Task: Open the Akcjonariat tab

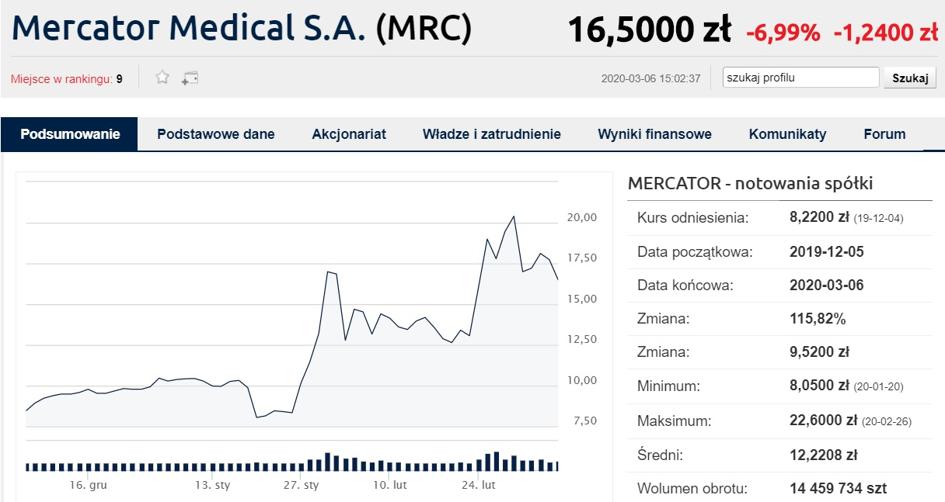Action: pos(349,134)
